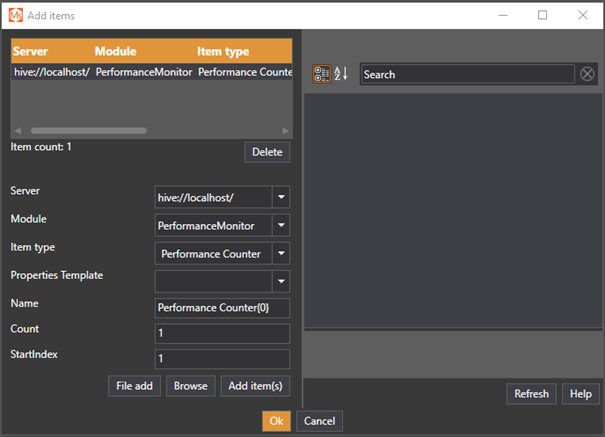Click the Cancel button

click(x=319, y=421)
